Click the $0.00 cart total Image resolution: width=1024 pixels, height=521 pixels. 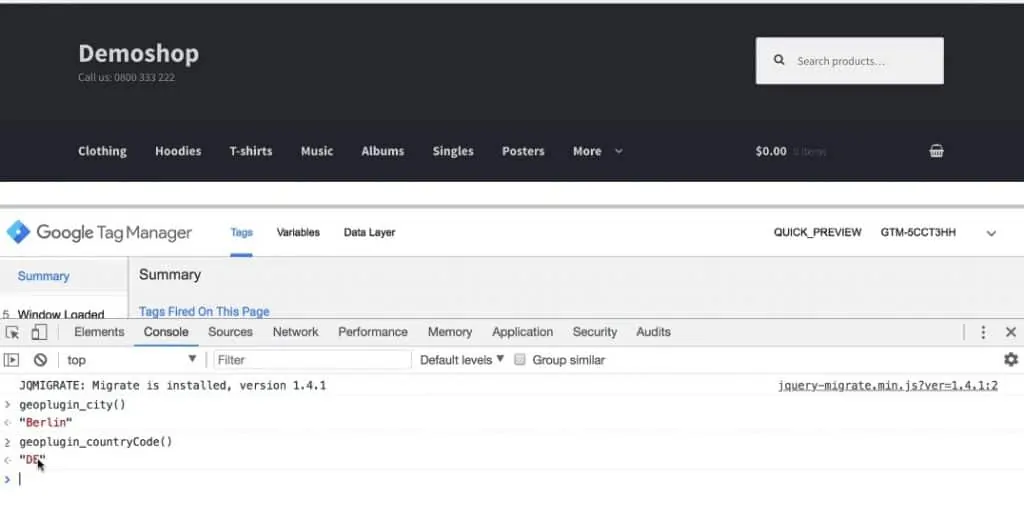771,151
